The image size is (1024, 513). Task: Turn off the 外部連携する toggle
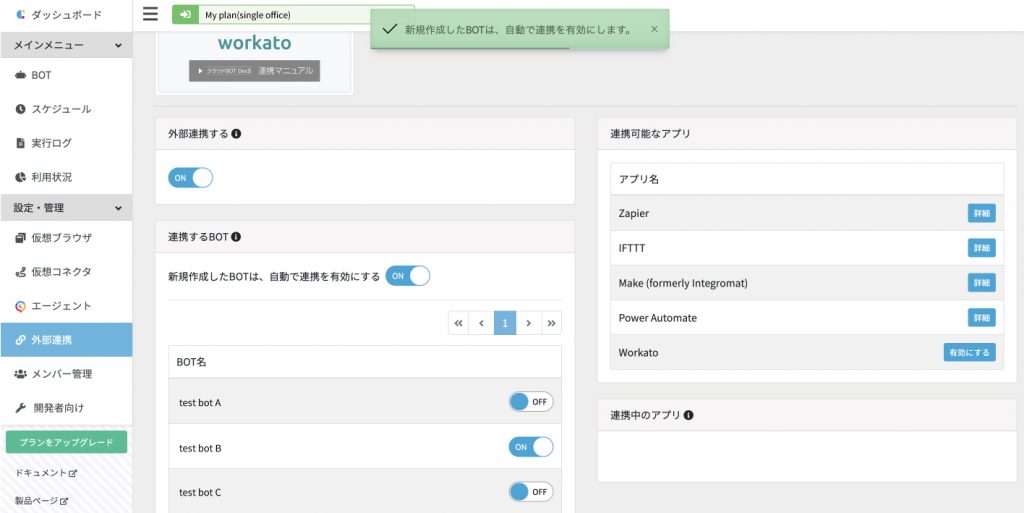point(191,178)
